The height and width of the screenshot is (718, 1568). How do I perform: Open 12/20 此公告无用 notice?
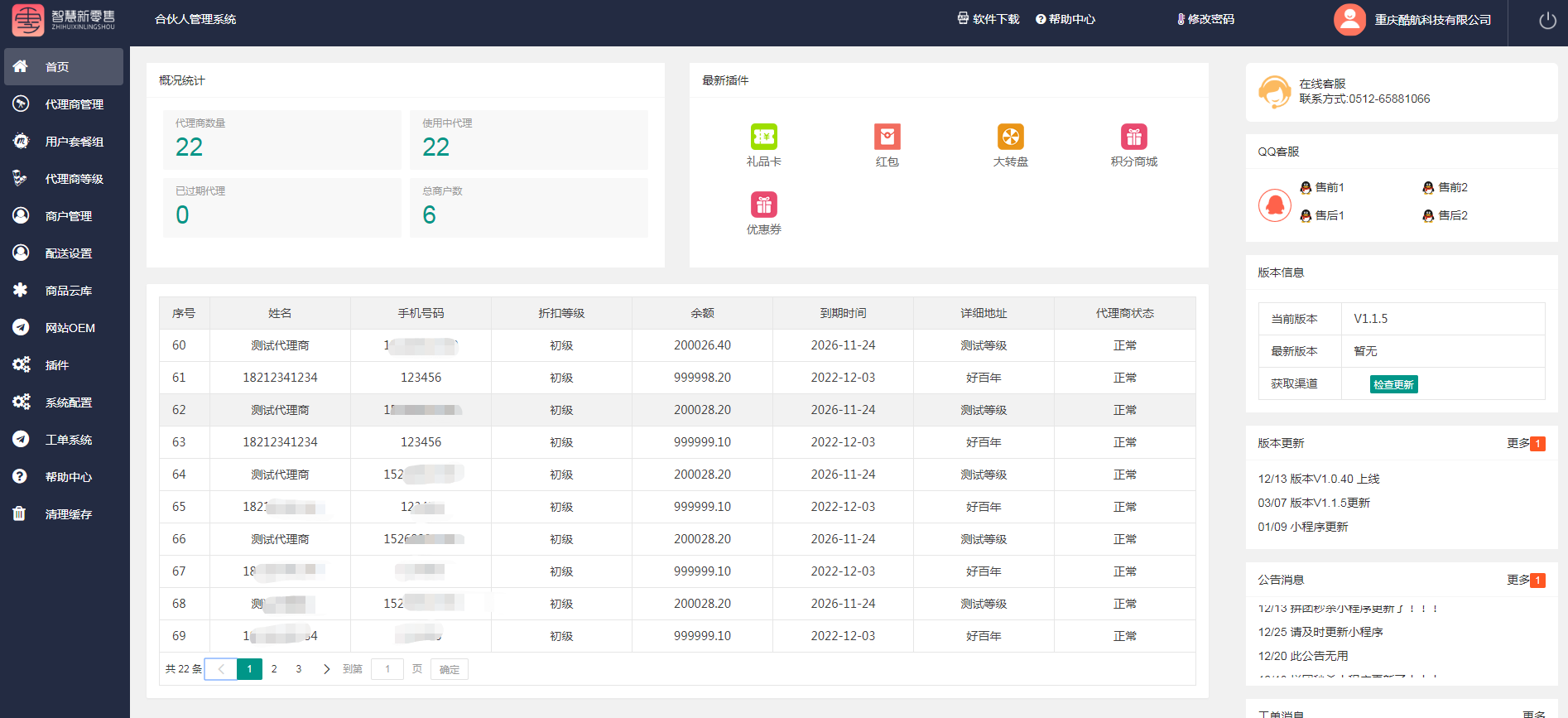pos(1303,656)
